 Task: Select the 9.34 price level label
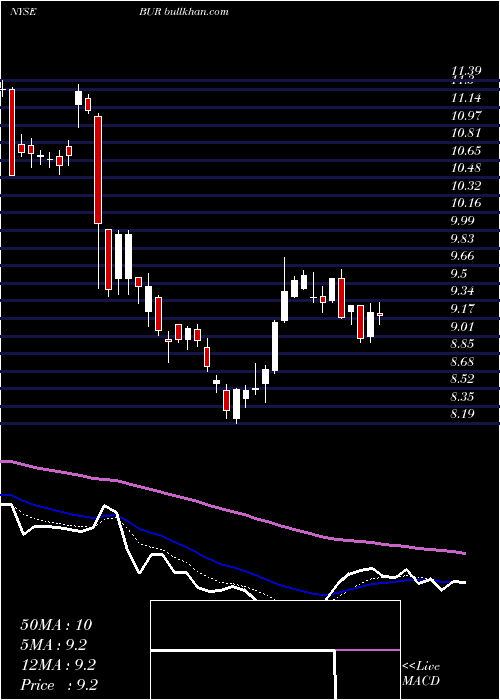[x=463, y=291]
